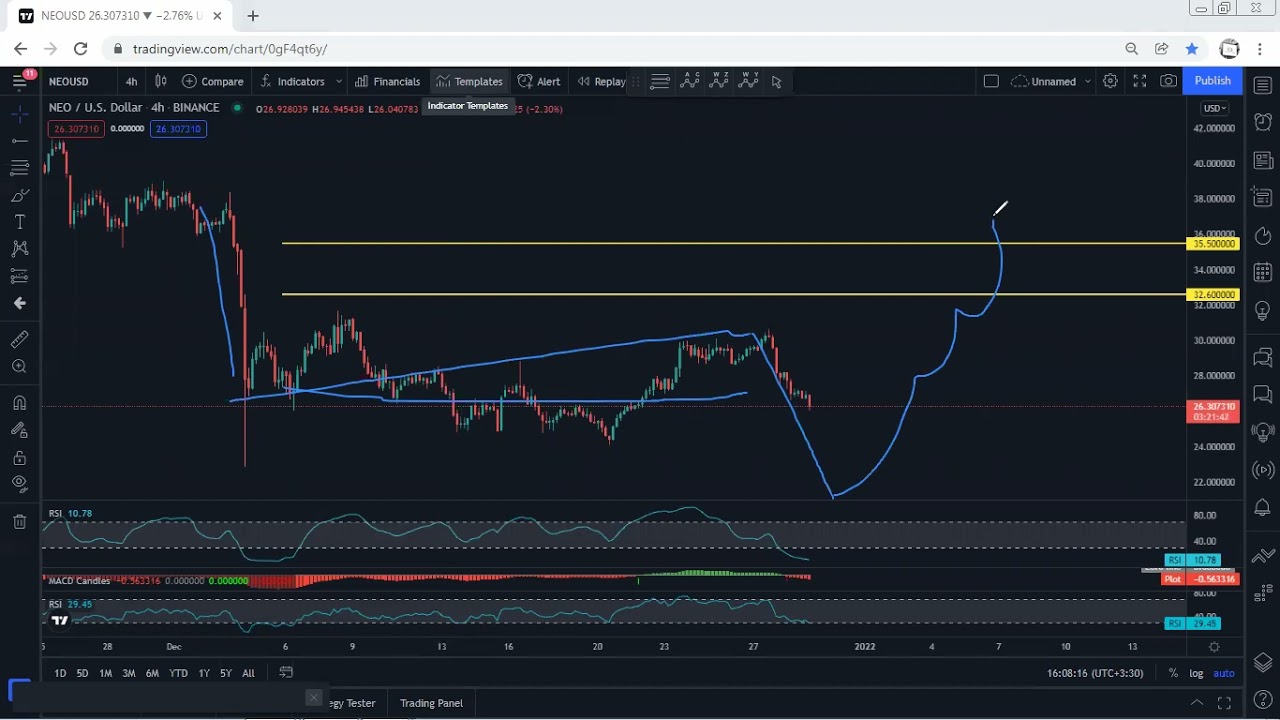Create a new Alert

coord(539,81)
